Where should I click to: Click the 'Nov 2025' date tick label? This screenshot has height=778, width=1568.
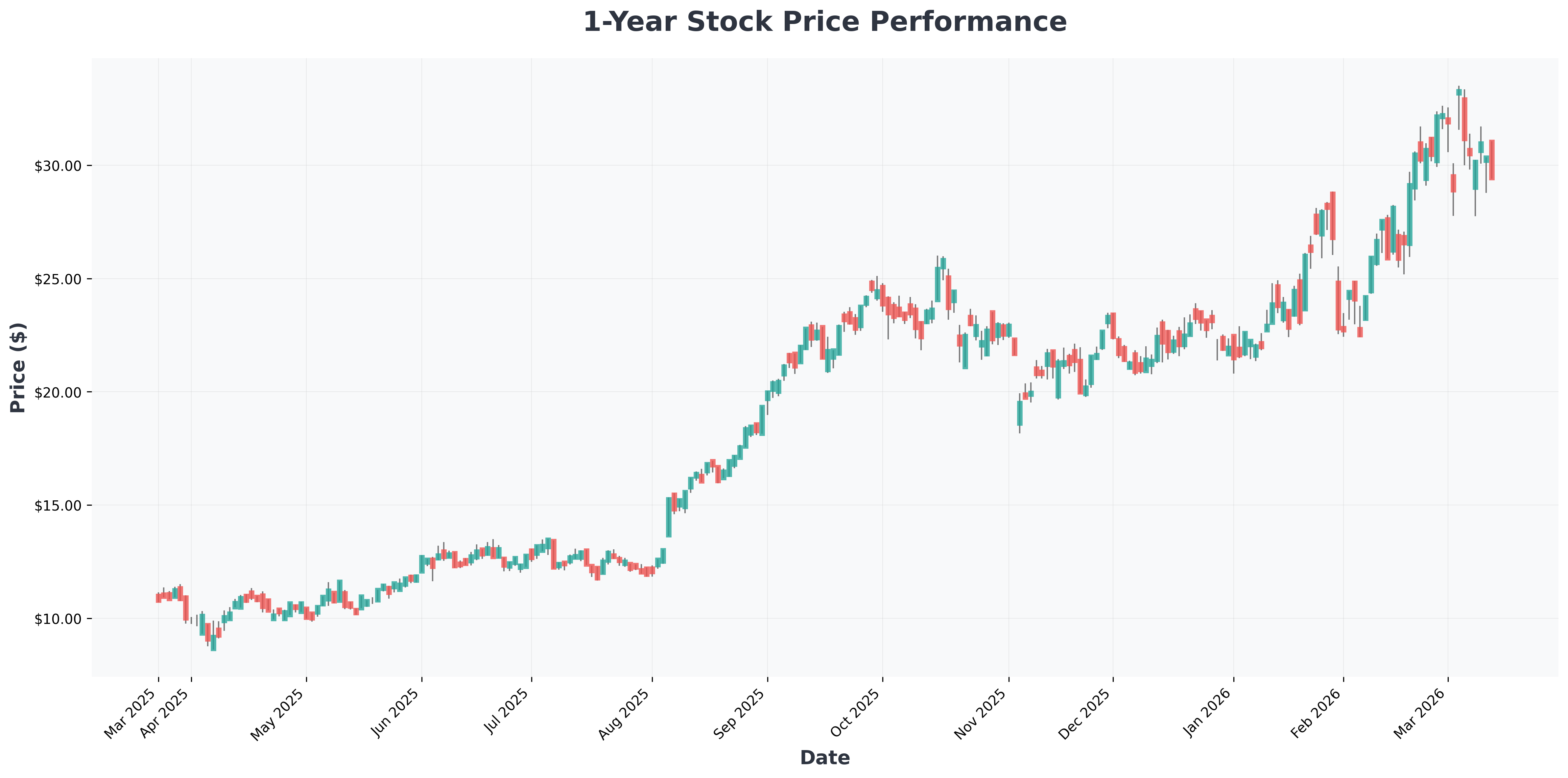tap(982, 713)
